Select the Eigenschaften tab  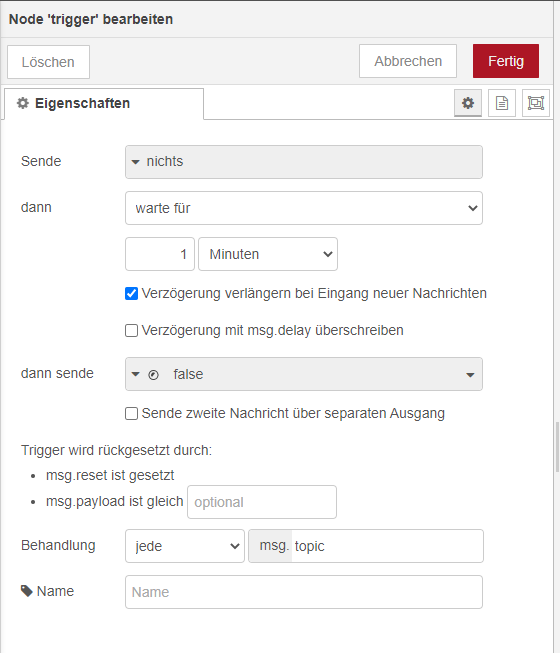coord(104,104)
